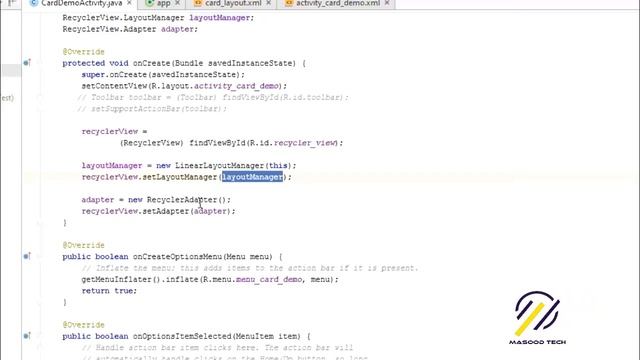Click the override gutter marker beside onOptionsItemSelected
The image size is (640, 360).
(27, 336)
